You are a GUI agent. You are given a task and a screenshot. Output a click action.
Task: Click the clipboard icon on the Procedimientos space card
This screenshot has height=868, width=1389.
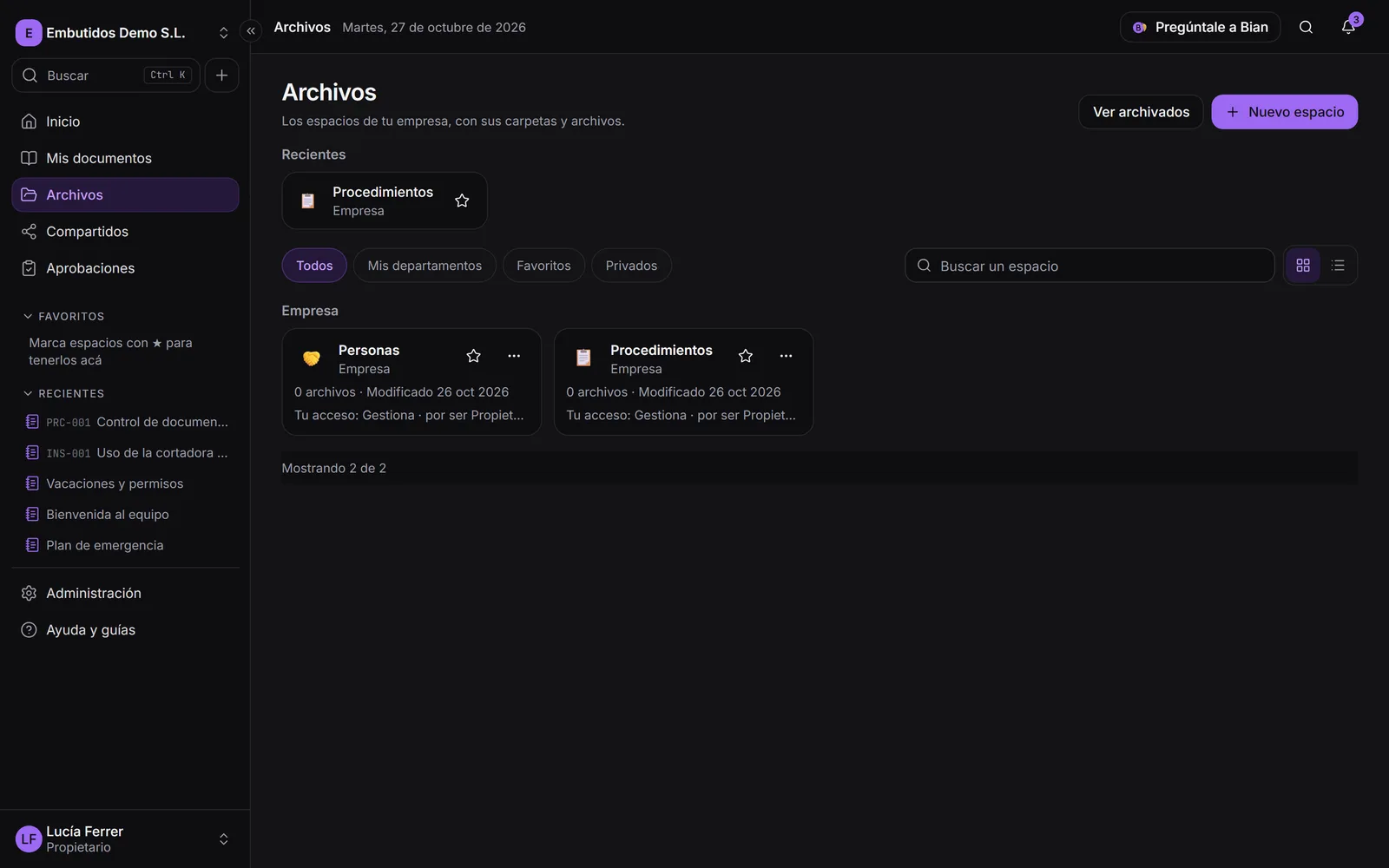pos(583,358)
